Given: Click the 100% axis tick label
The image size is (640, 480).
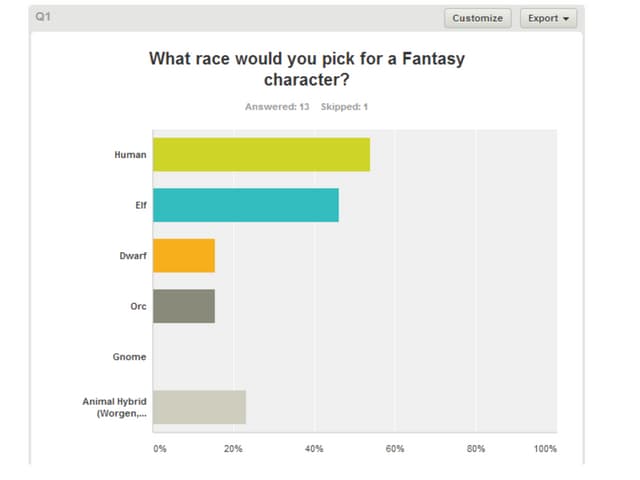Looking at the screenshot, I should click(x=545, y=449).
